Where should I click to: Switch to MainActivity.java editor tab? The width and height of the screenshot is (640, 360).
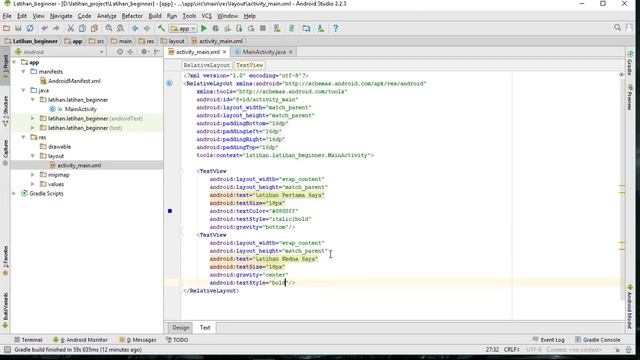click(264, 52)
